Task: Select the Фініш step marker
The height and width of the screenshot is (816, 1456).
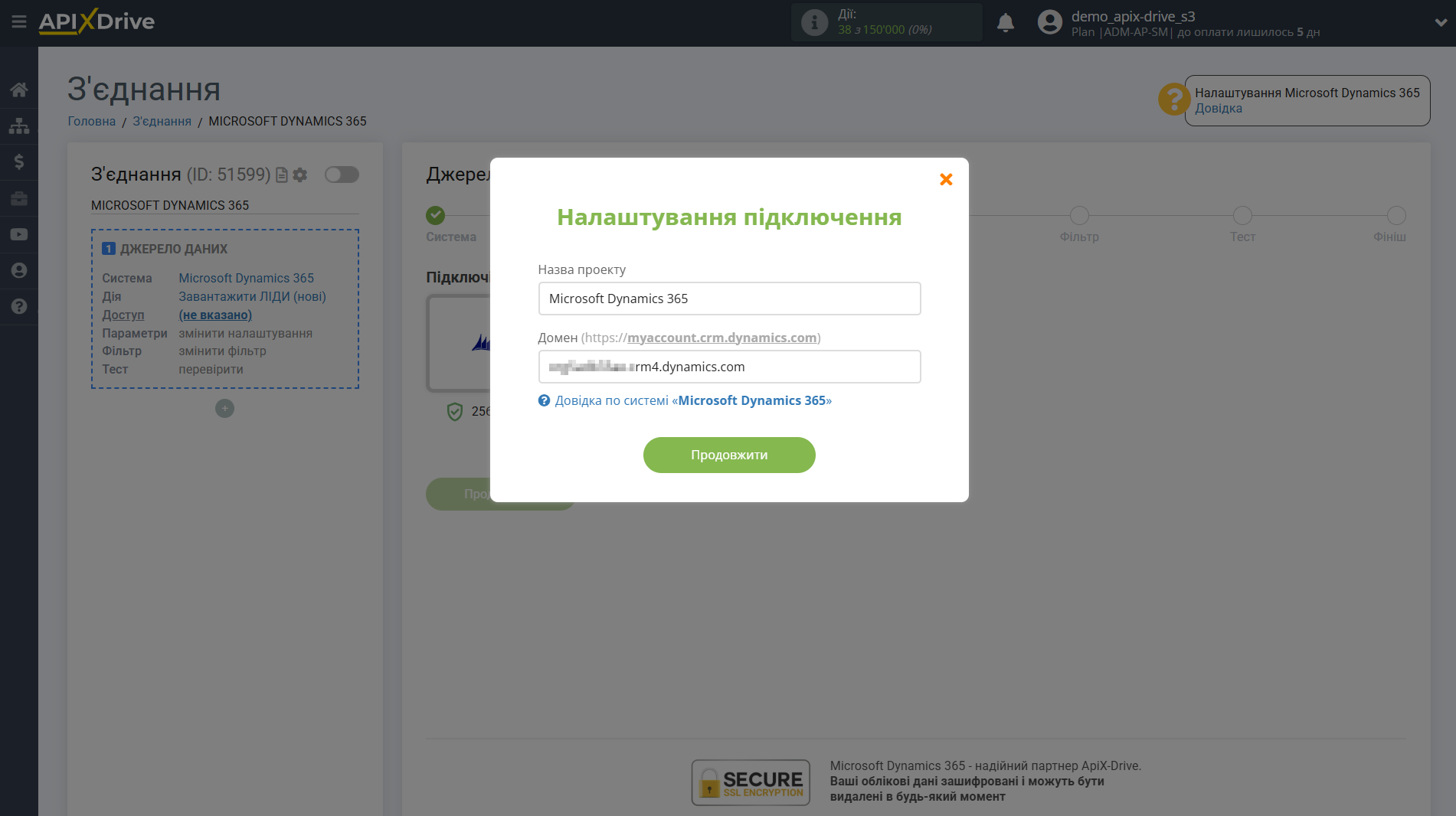Action: [x=1396, y=216]
